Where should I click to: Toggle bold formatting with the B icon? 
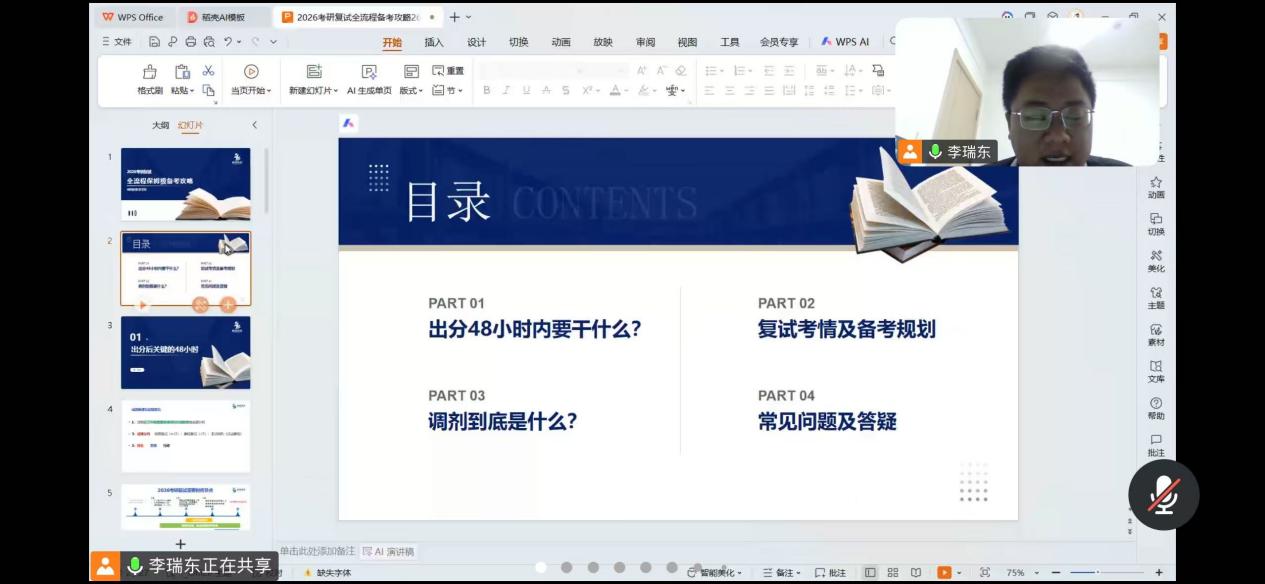[x=485, y=90]
